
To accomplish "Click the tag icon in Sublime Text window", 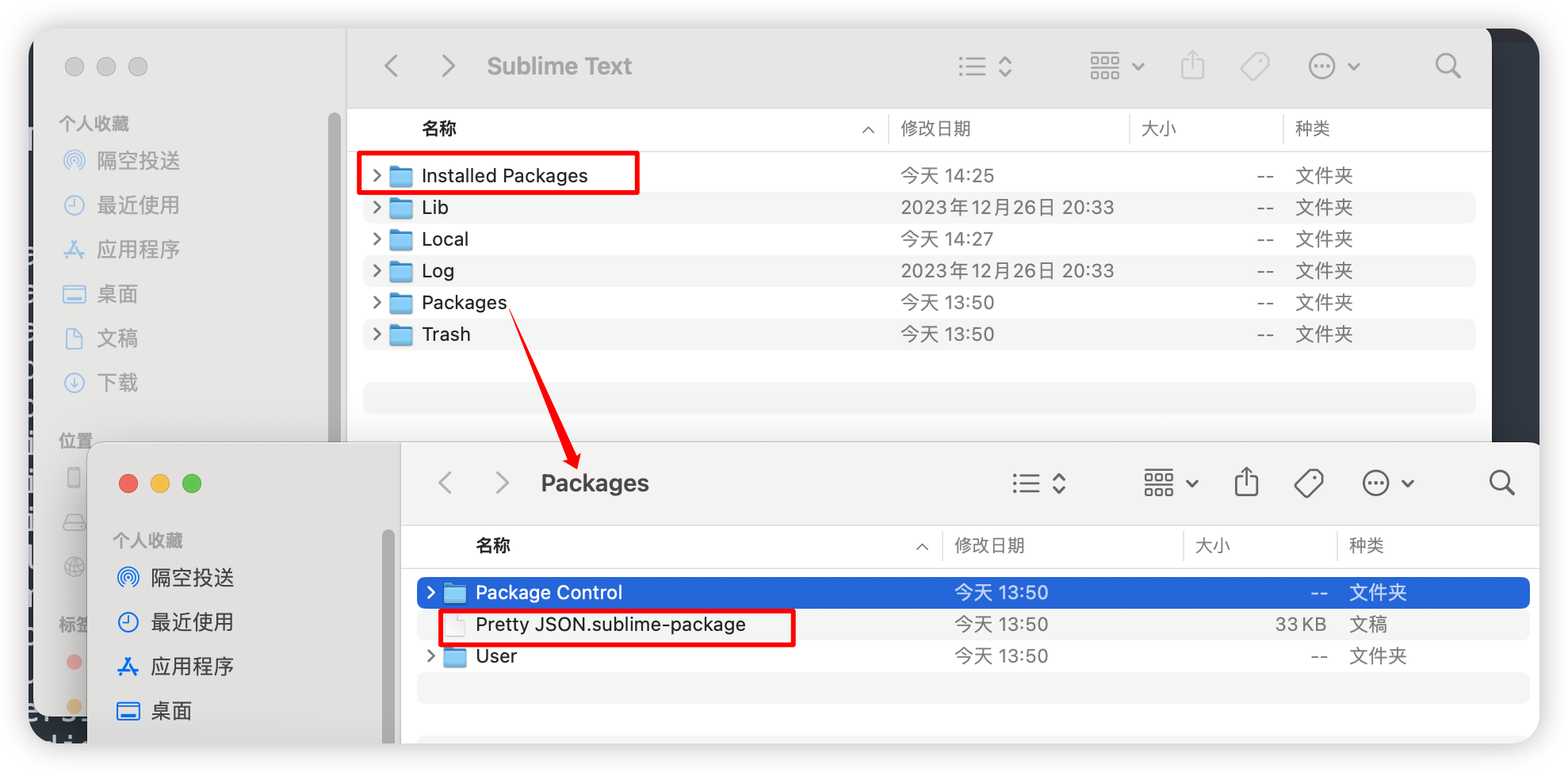I will (1255, 66).
